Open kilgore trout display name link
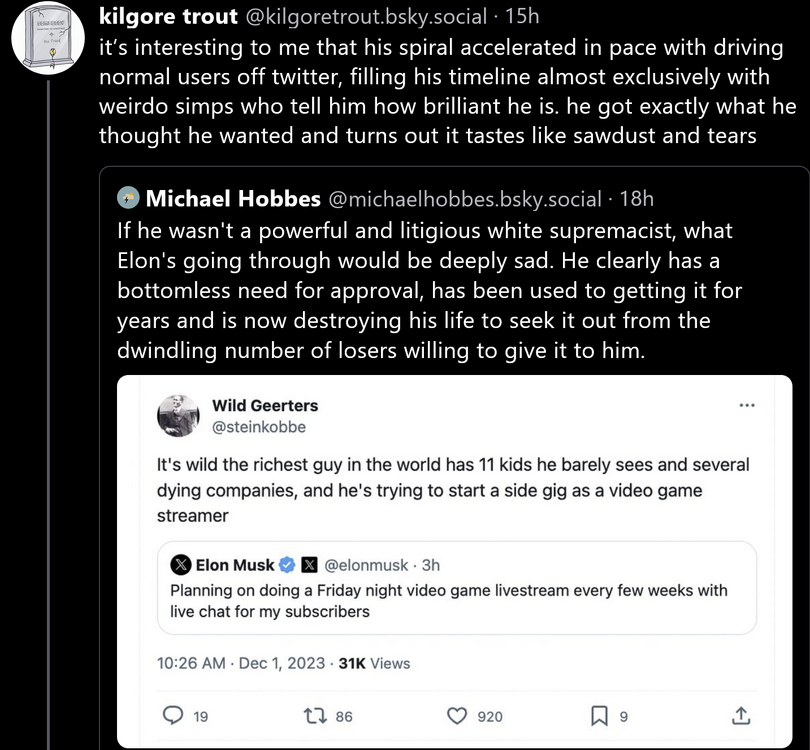Viewport: 810px width, 750px height. (169, 16)
